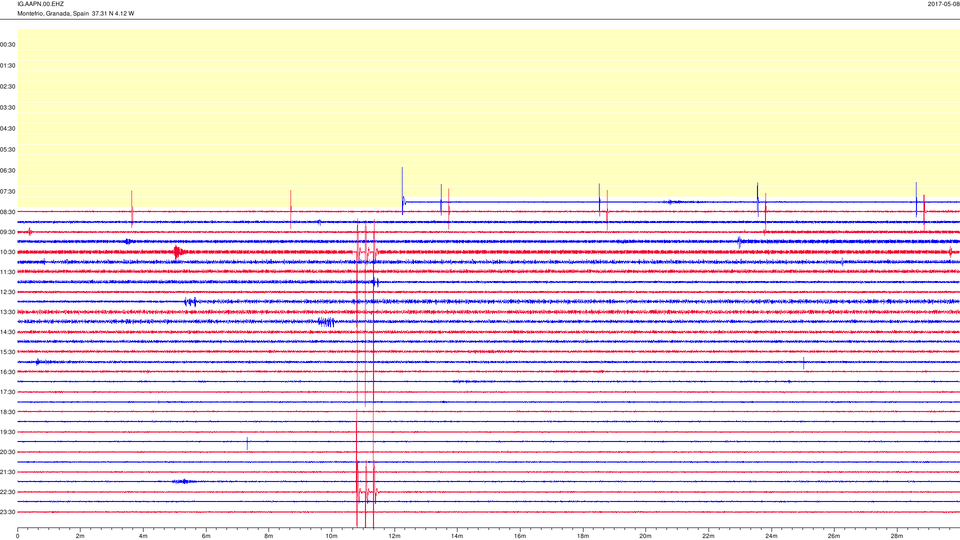Click the 12m axis label
960x540 pixels.
pyautogui.click(x=394, y=536)
